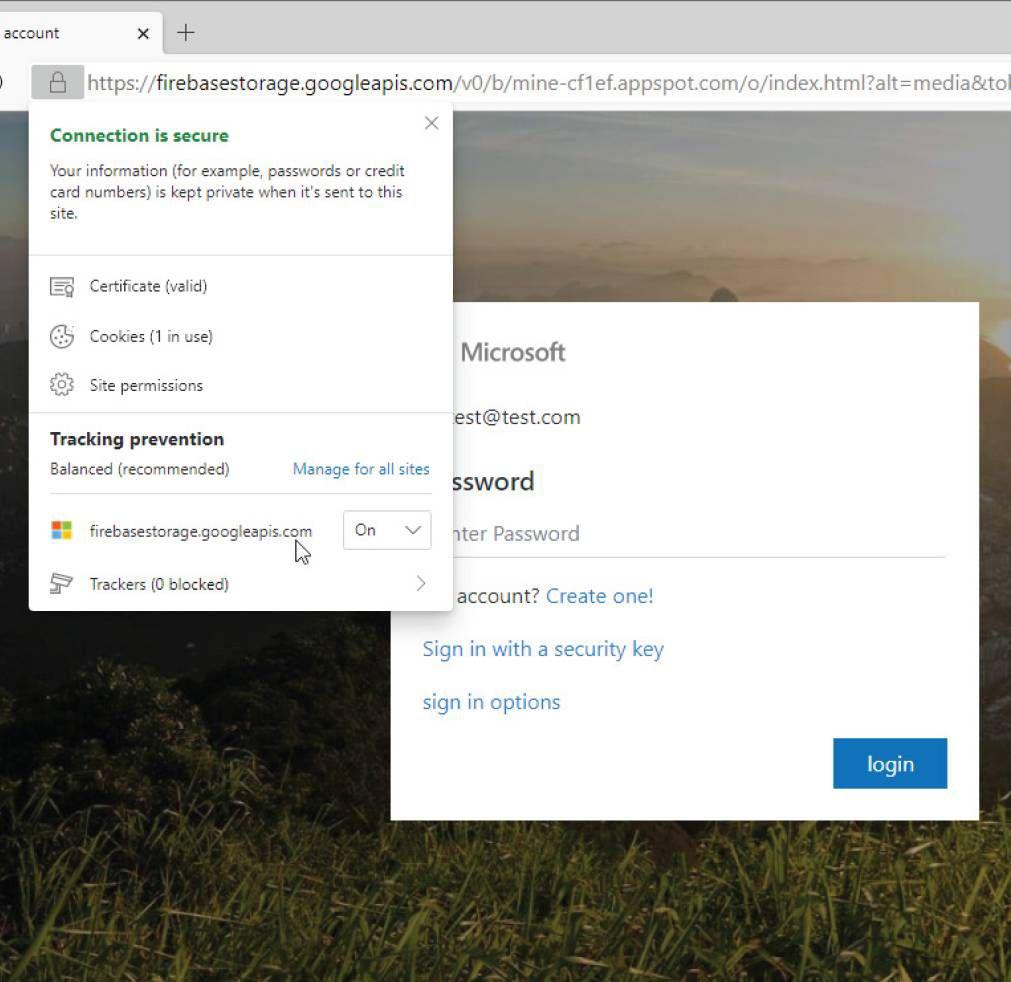Screen dimensions: 1011x982
Task: Expand Trackers row chevron arrow
Action: (421, 584)
